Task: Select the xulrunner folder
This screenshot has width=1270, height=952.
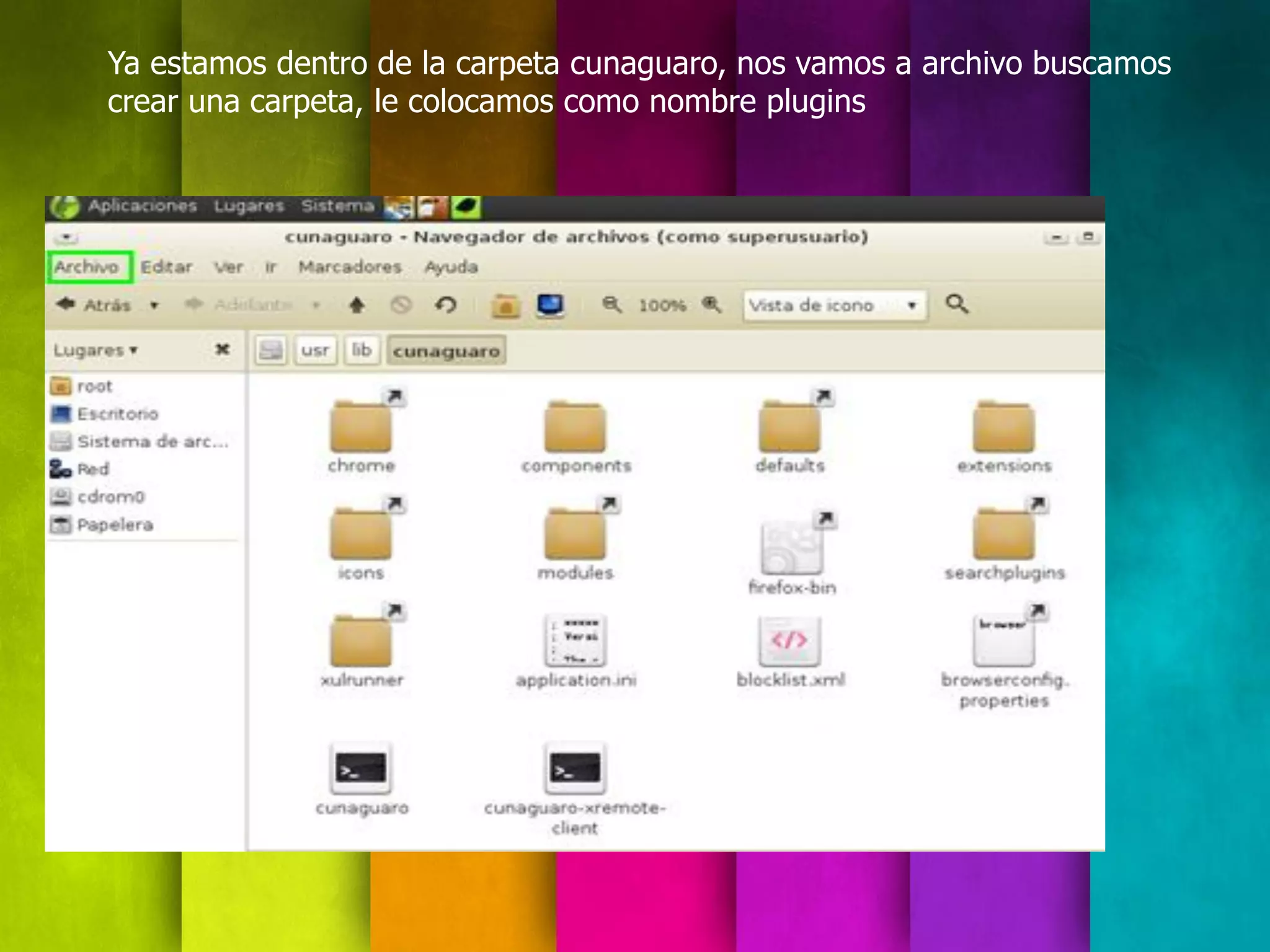Action: tap(362, 646)
